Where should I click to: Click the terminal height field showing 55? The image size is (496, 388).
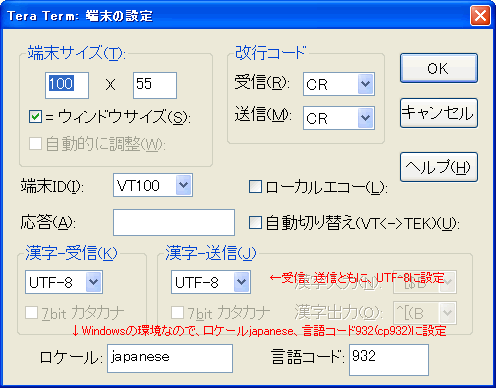coord(155,85)
